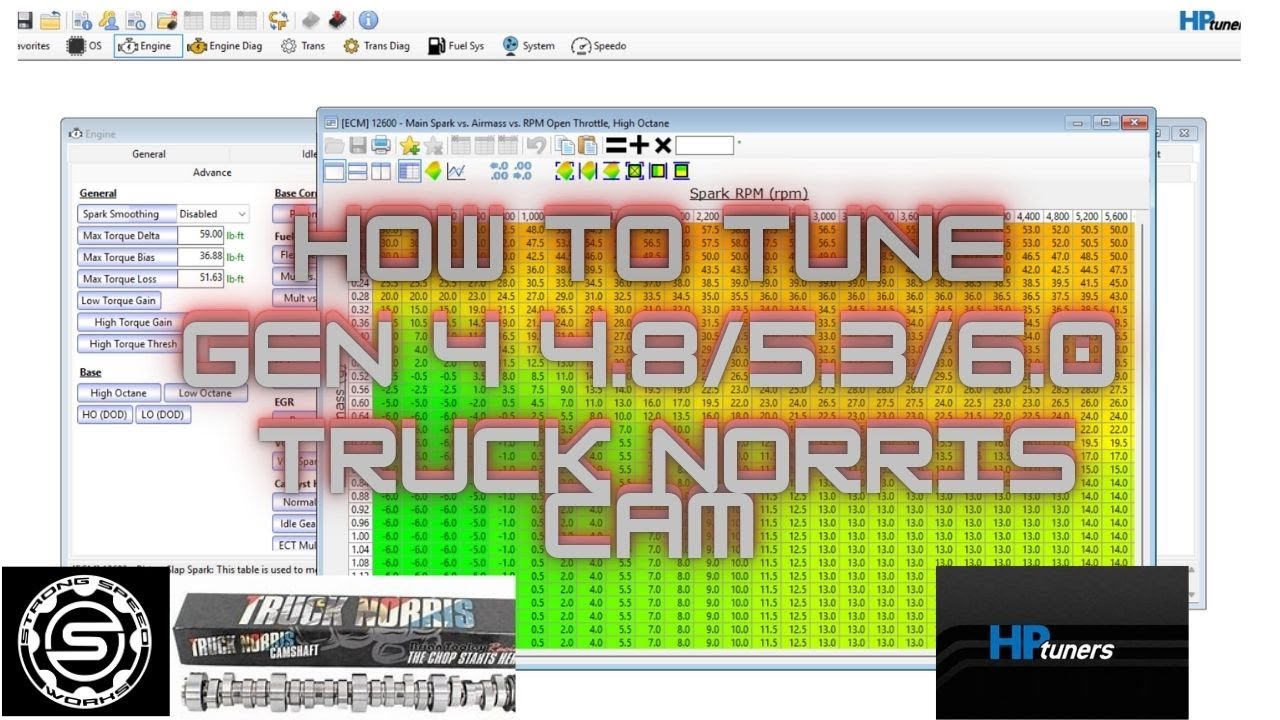Click the Max Torque Bias value field

201,257
